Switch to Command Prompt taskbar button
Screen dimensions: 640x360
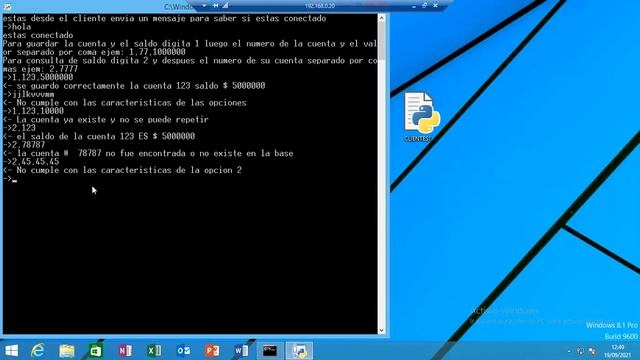tap(270, 351)
